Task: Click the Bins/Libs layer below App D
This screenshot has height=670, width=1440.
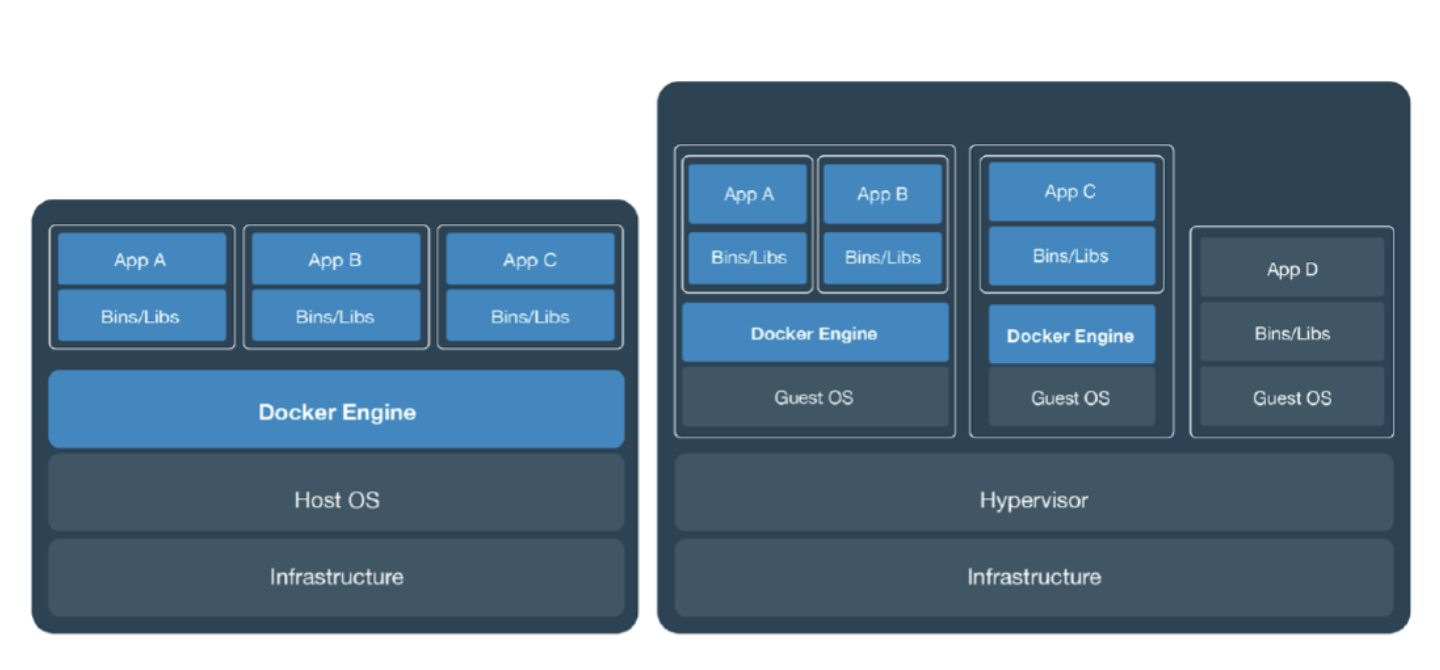Action: tap(1291, 333)
